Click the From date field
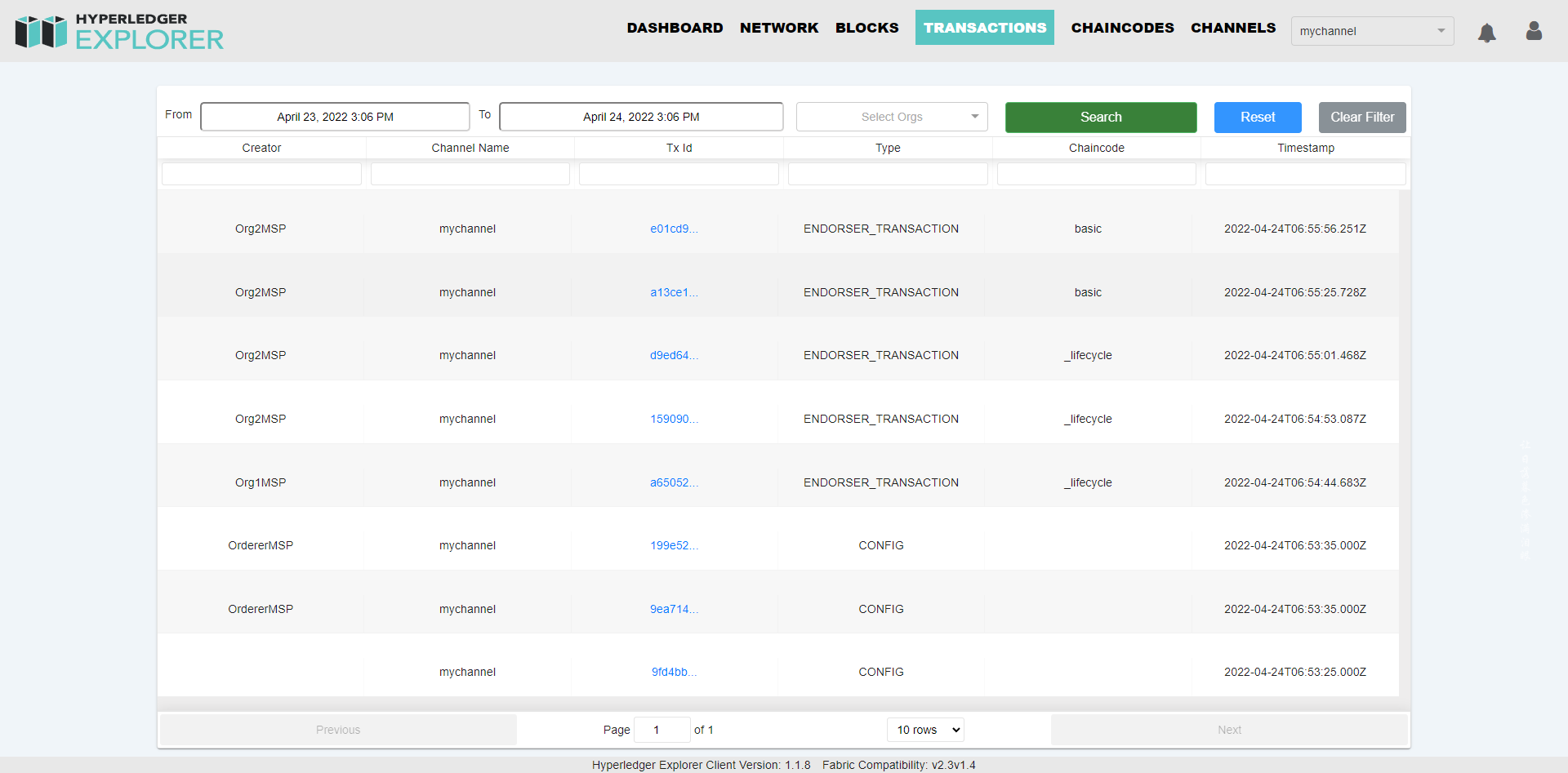1568x773 pixels. pos(335,117)
